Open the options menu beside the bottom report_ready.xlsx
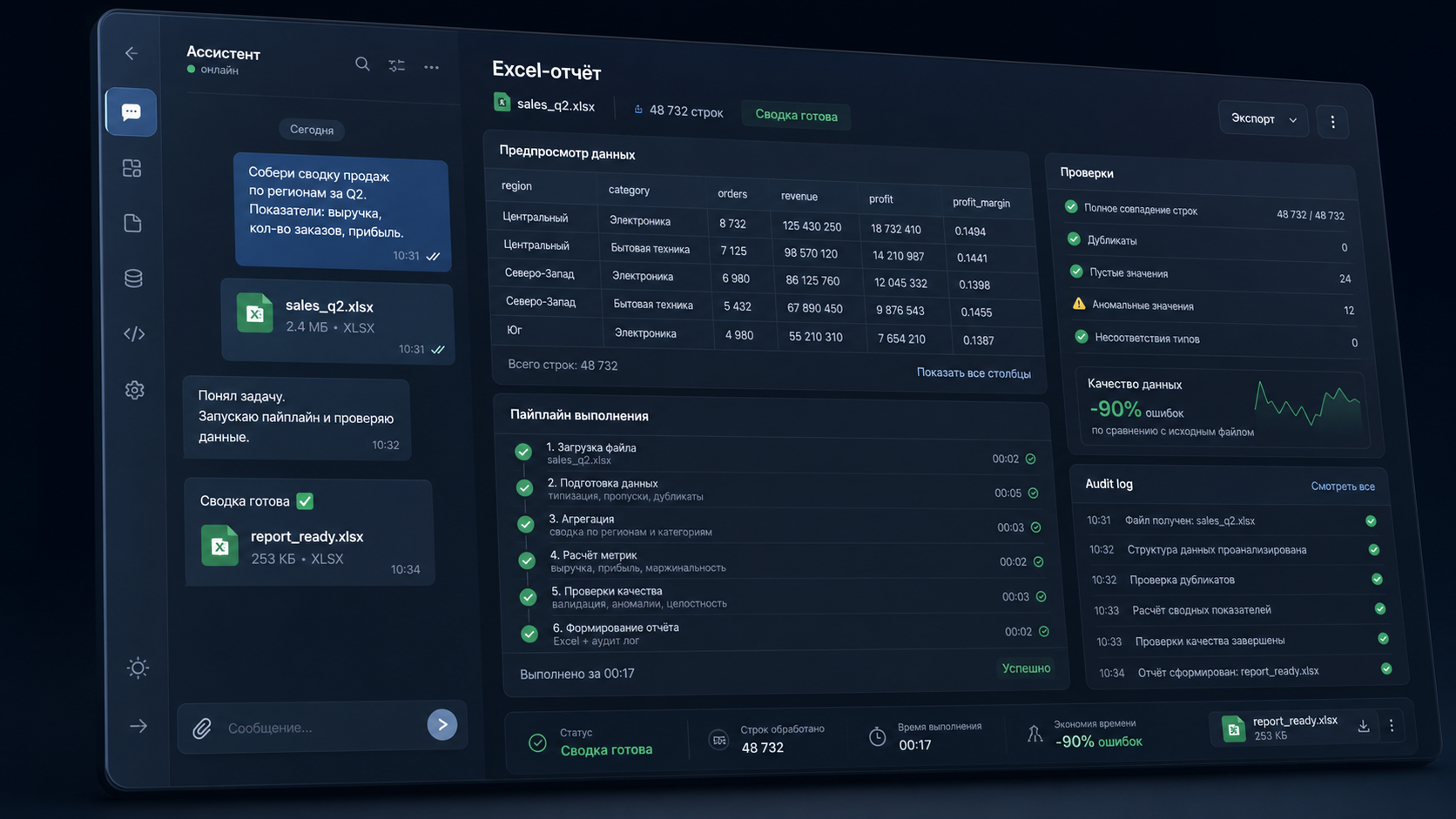 point(1392,726)
